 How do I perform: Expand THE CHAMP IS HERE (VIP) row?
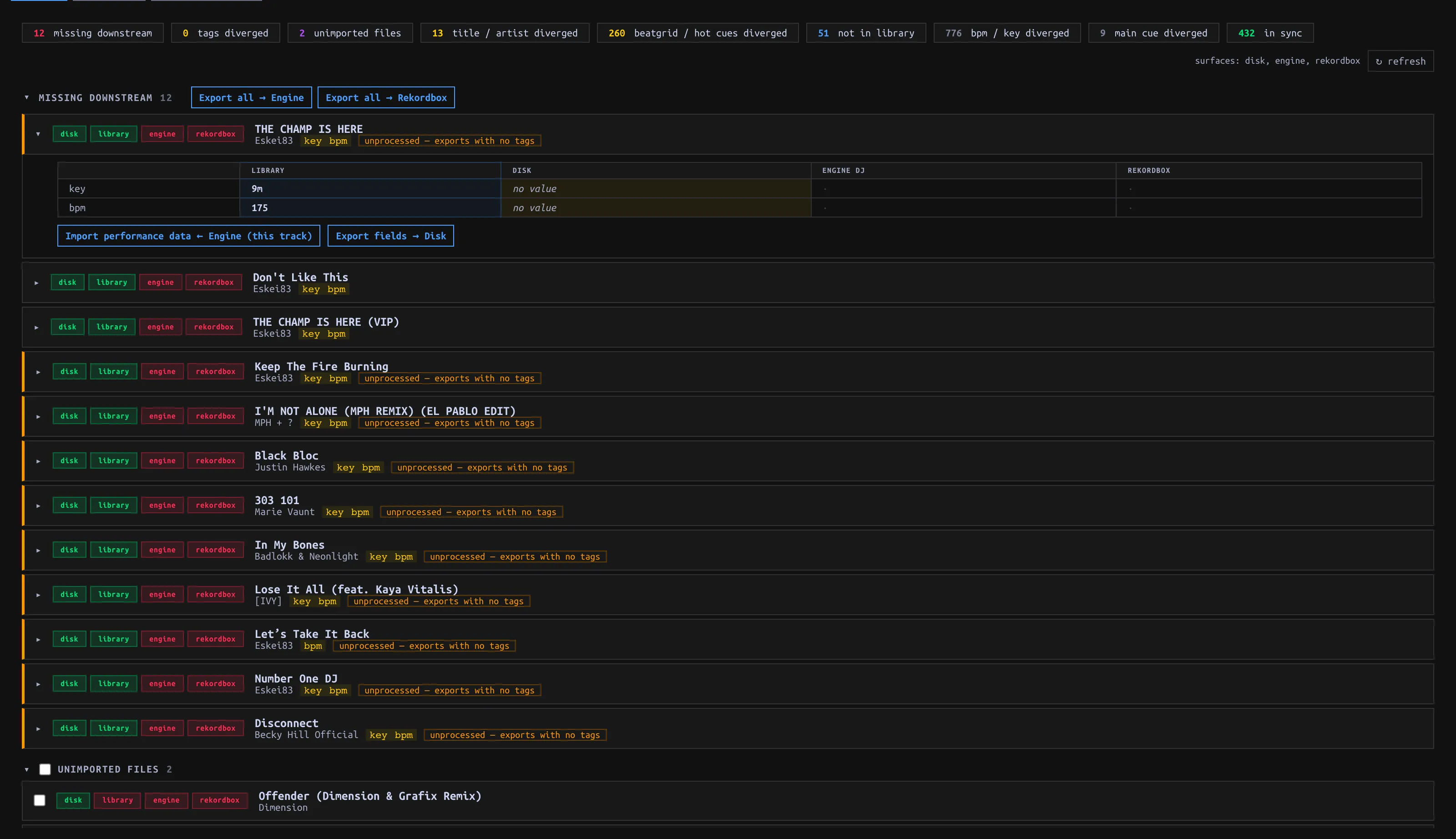(36, 327)
